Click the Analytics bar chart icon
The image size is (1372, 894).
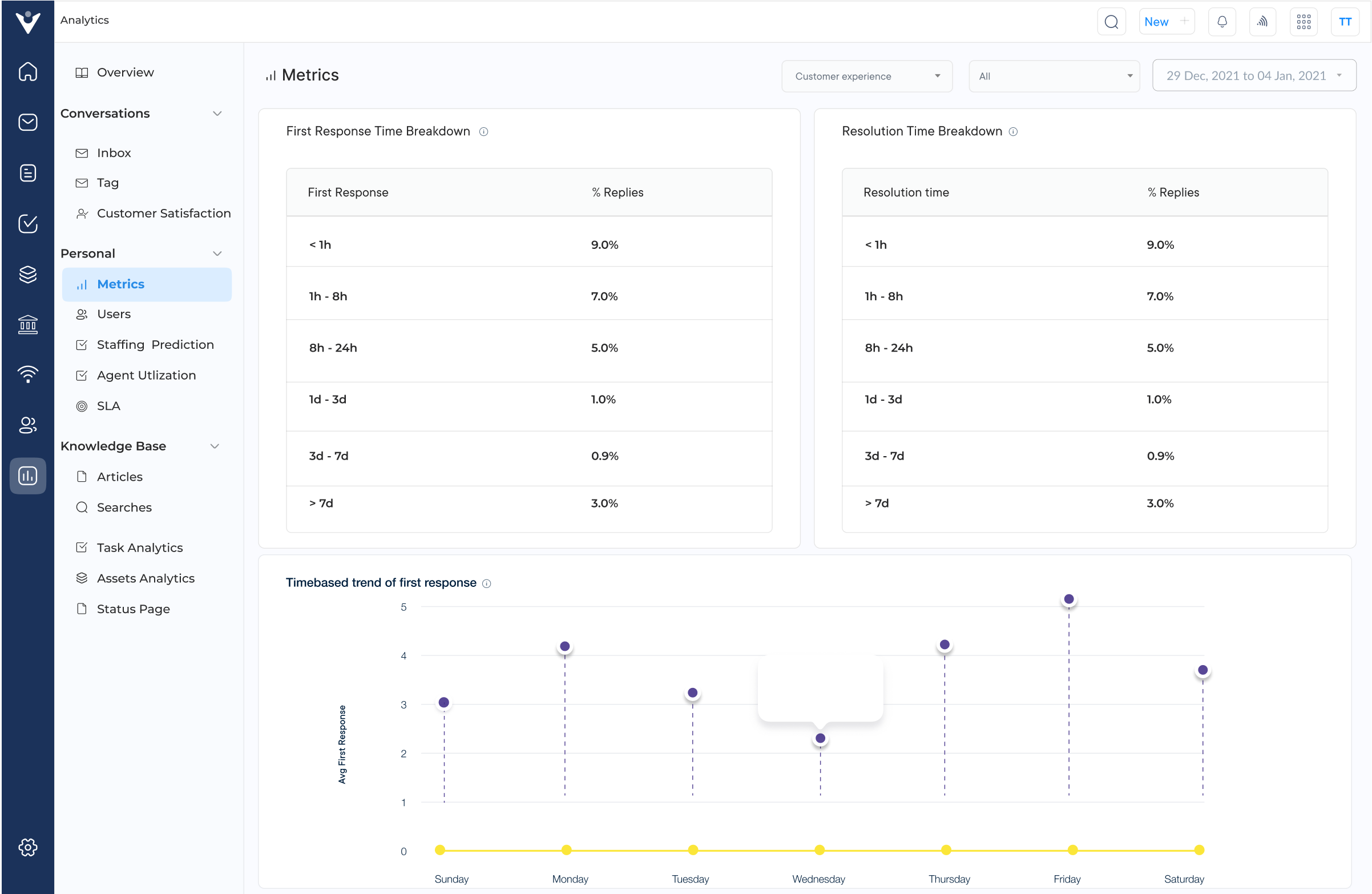27,475
